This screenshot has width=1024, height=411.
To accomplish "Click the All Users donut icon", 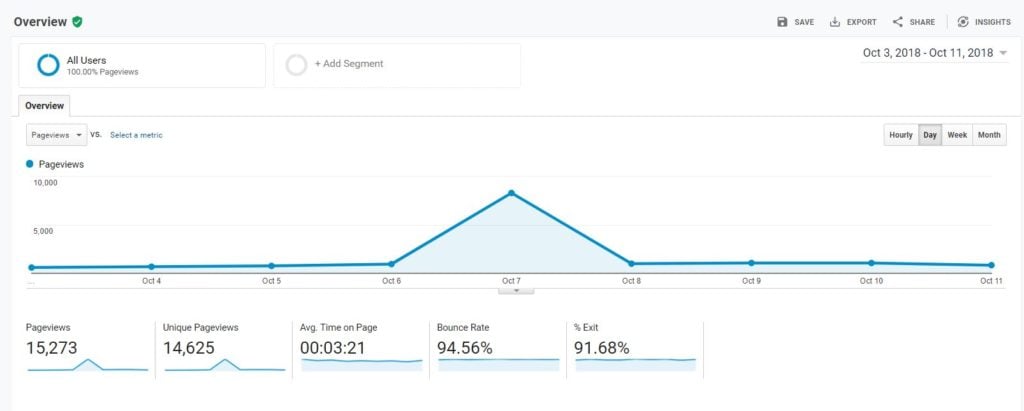I will (x=48, y=65).
